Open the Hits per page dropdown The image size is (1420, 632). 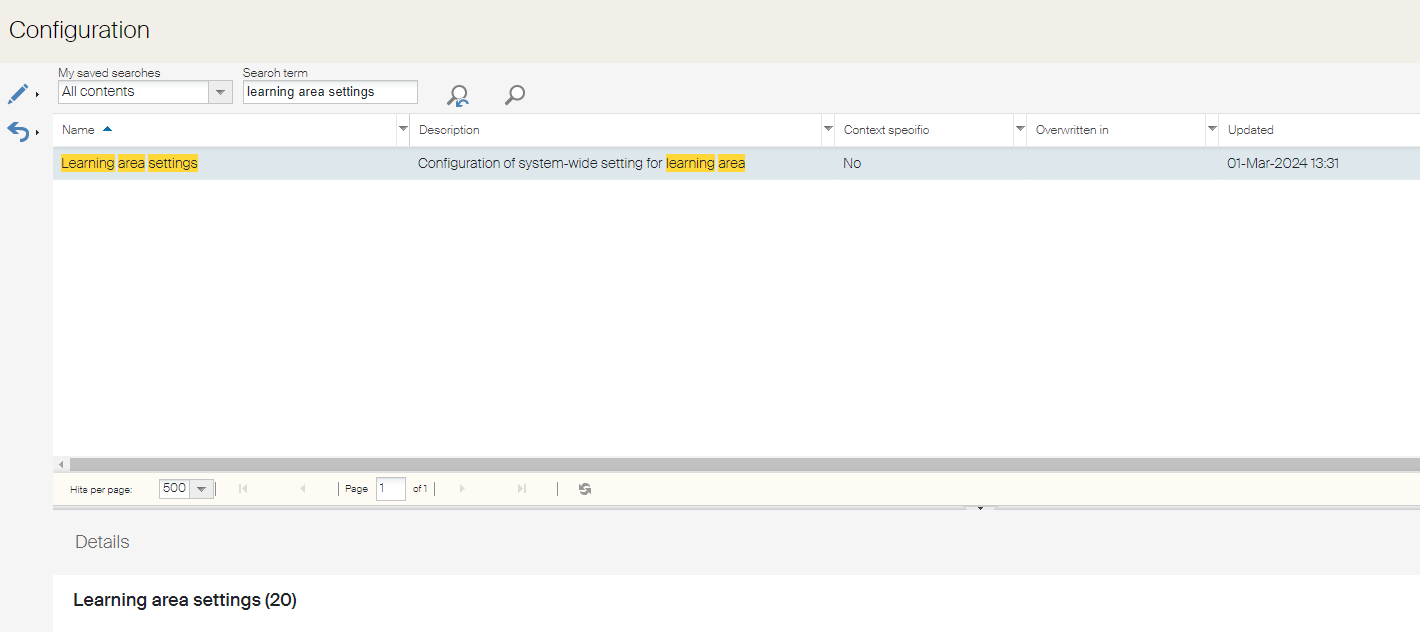coord(201,489)
